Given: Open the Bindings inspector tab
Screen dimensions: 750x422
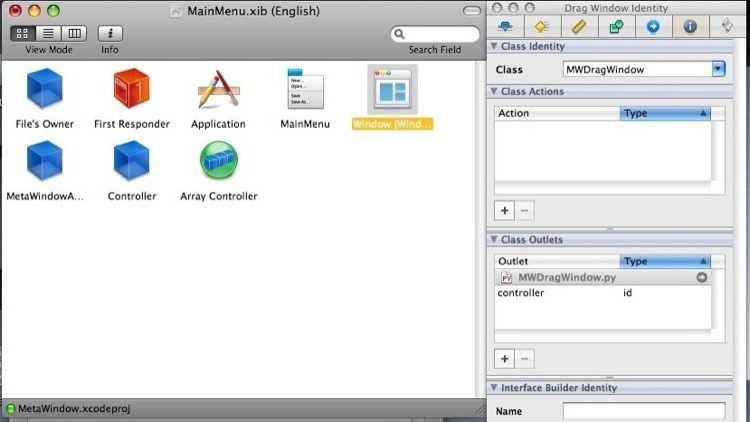Looking at the screenshot, I should tap(616, 26).
